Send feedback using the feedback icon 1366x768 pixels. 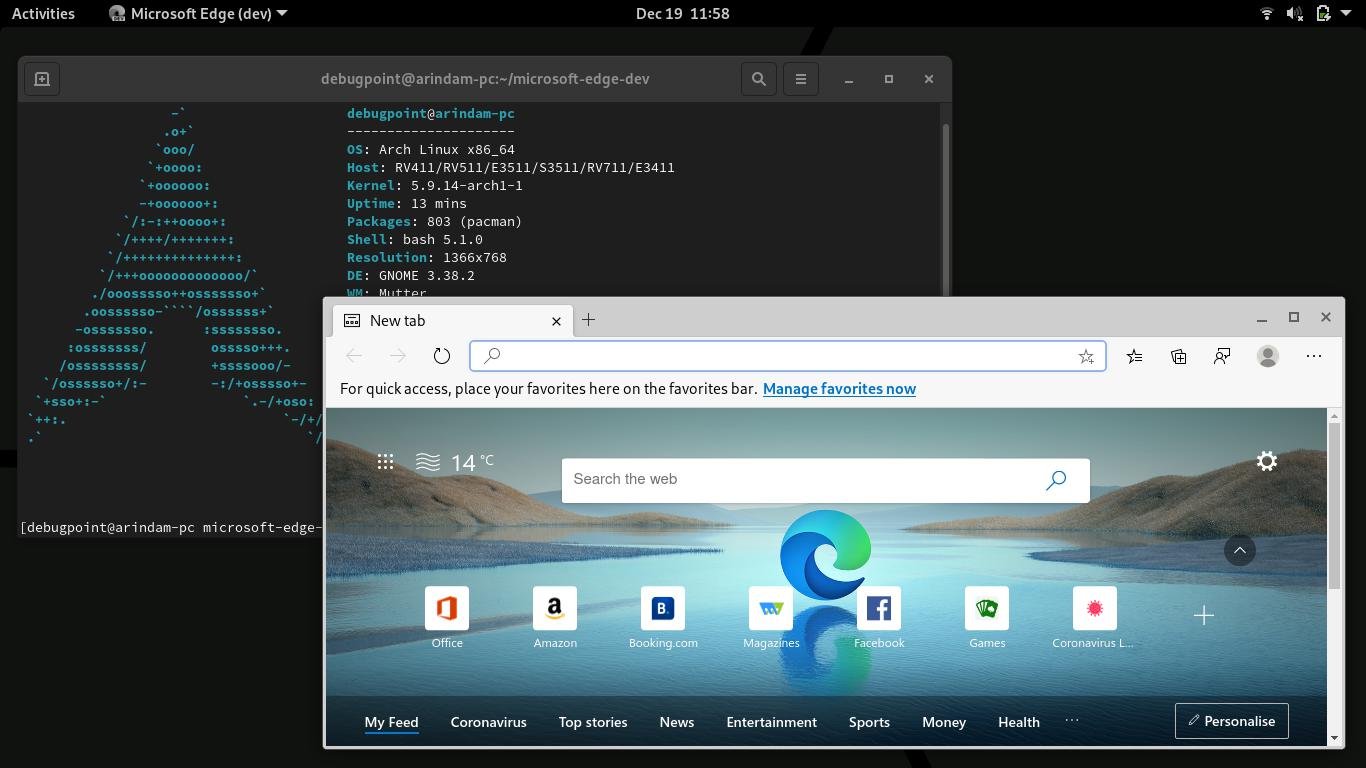[1222, 356]
